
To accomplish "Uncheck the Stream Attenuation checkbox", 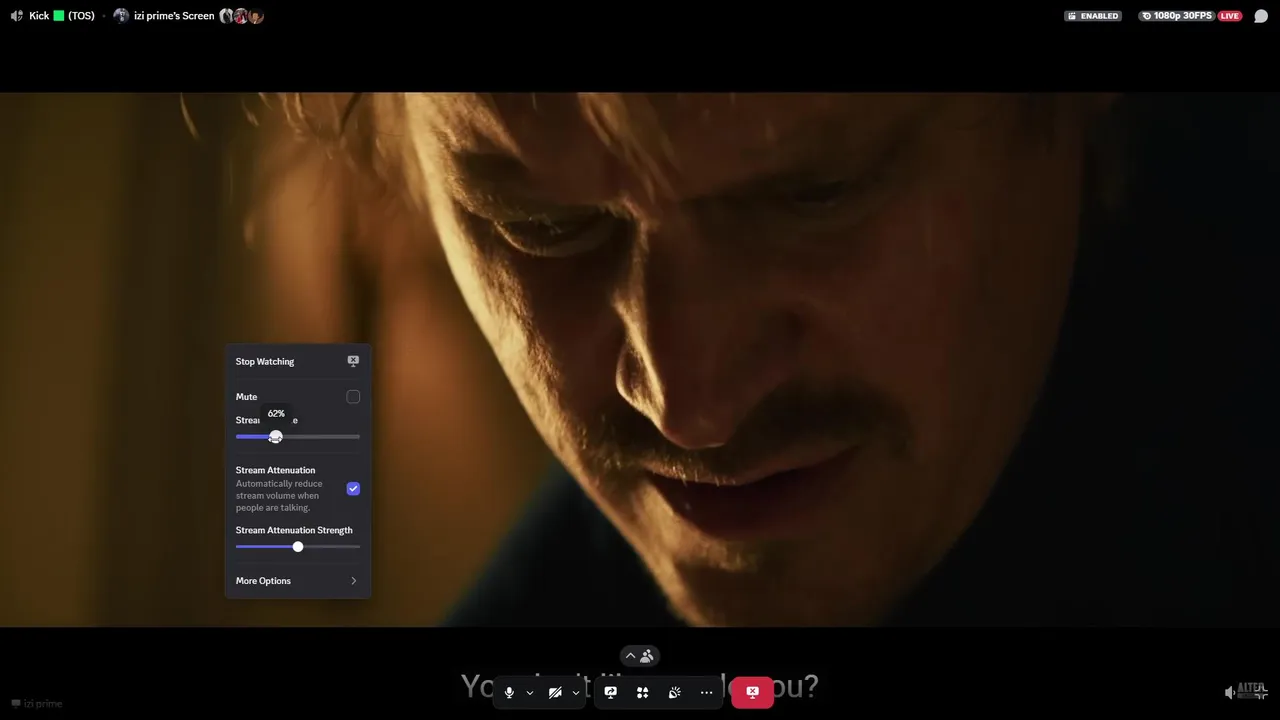I will tap(353, 489).
